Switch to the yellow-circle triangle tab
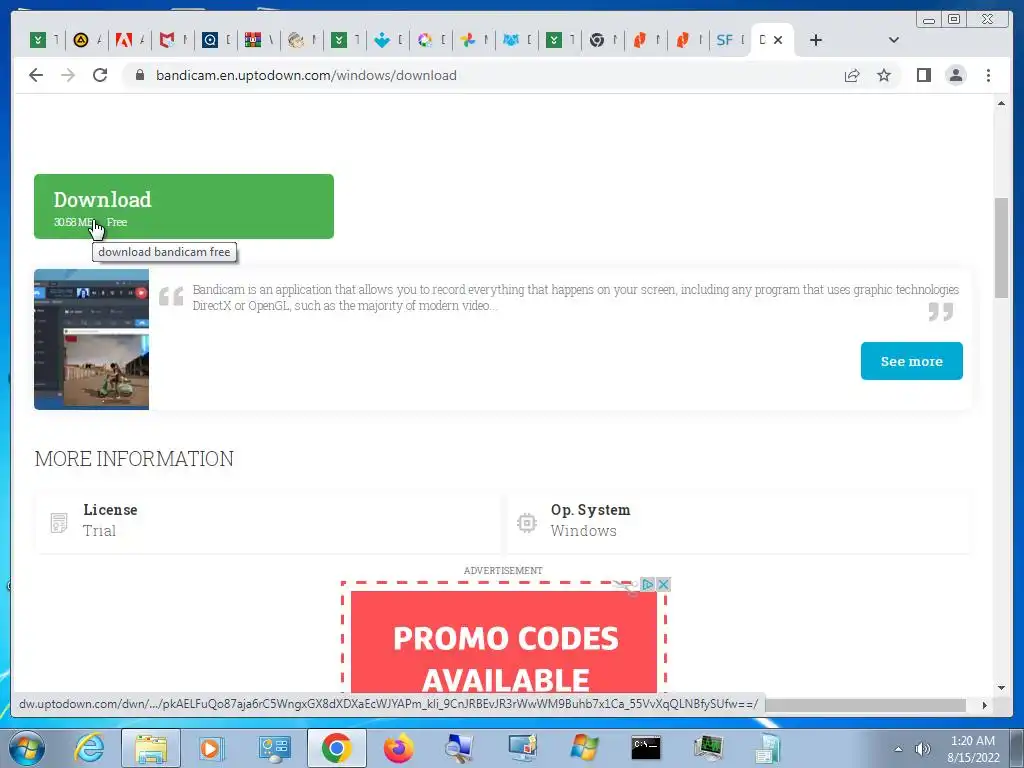The width and height of the screenshot is (1024, 768). pos(86,40)
